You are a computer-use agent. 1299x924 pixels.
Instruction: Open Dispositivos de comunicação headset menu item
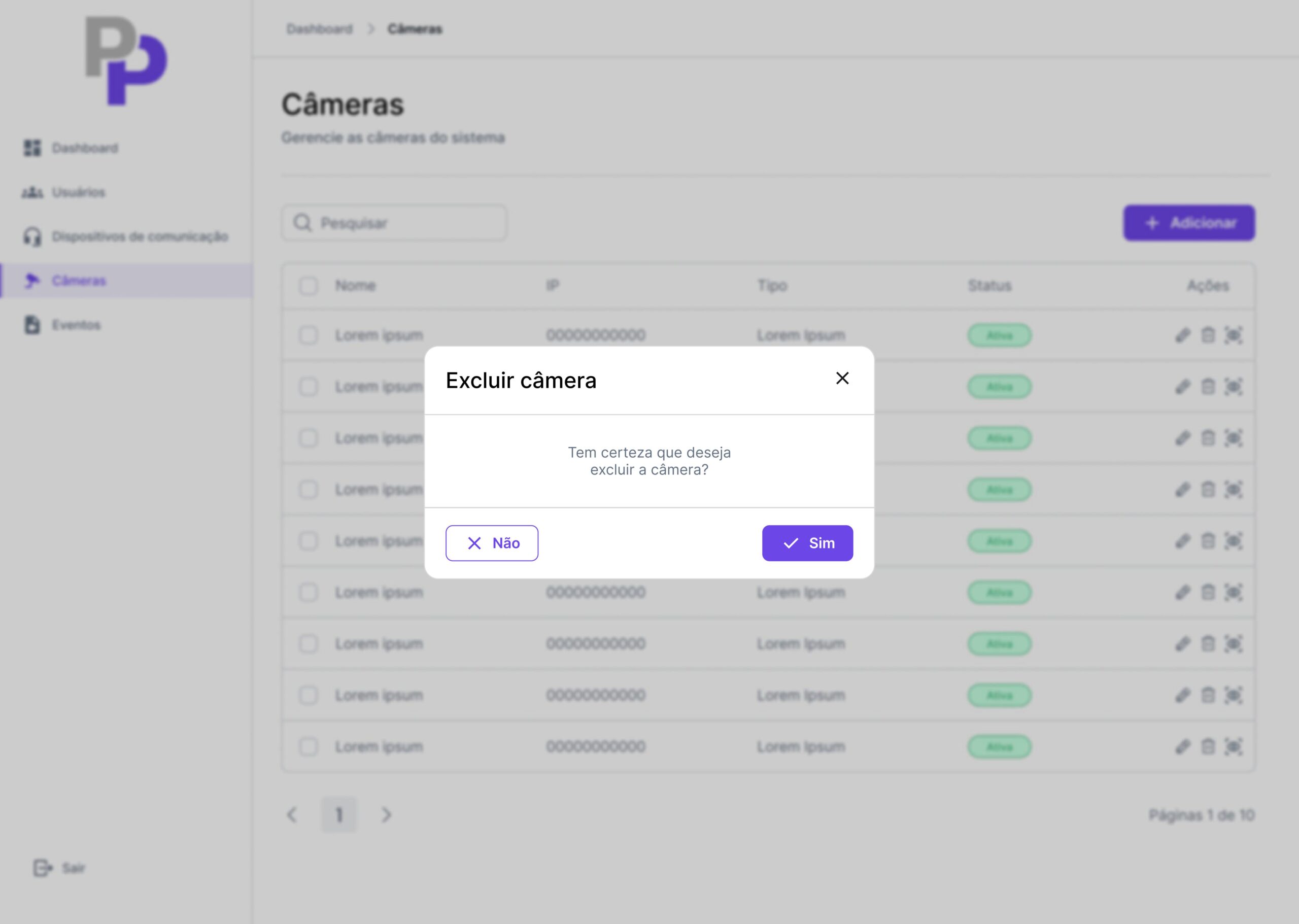pos(140,236)
